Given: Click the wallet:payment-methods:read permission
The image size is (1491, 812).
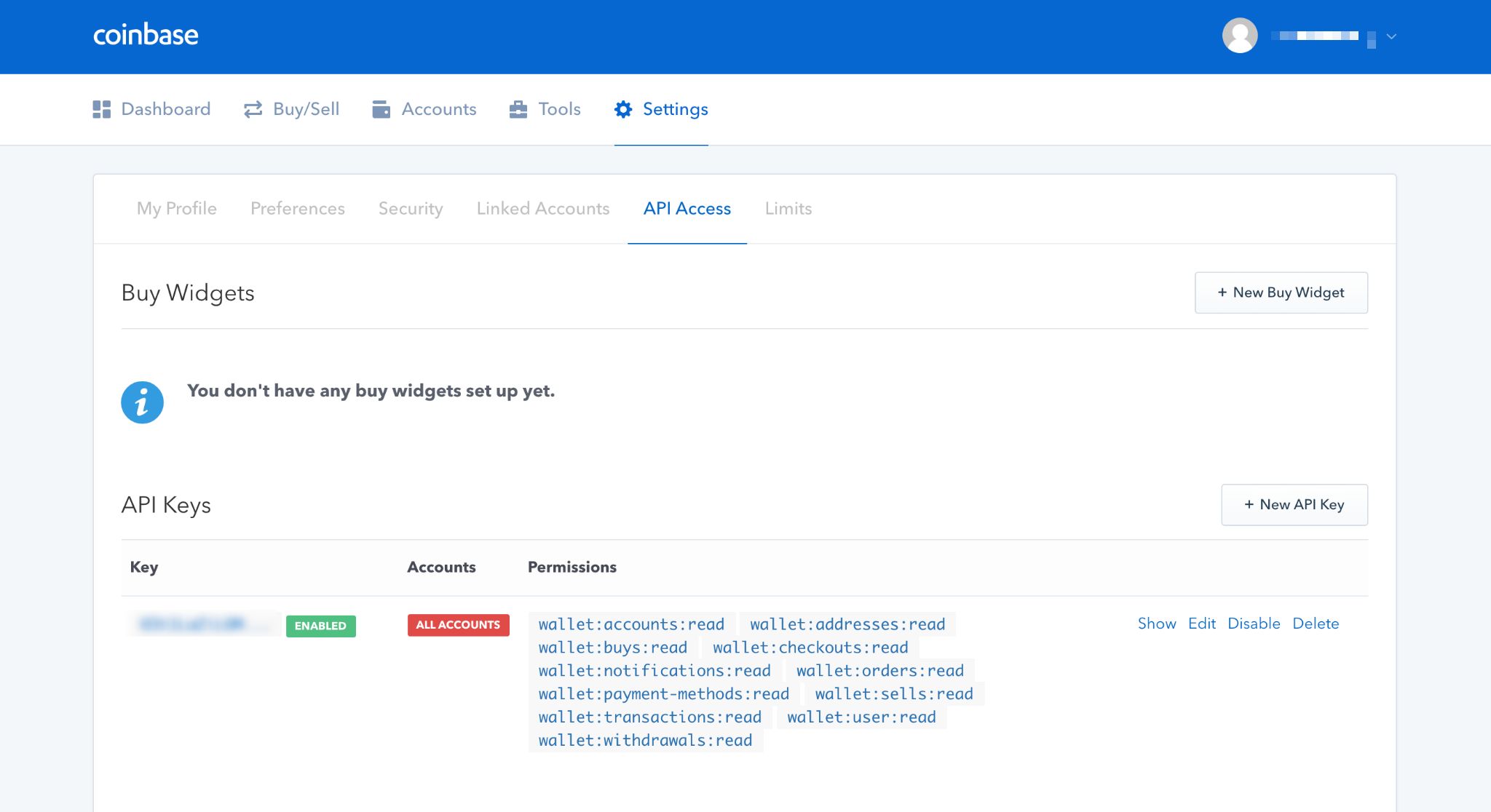Looking at the screenshot, I should 664,694.
